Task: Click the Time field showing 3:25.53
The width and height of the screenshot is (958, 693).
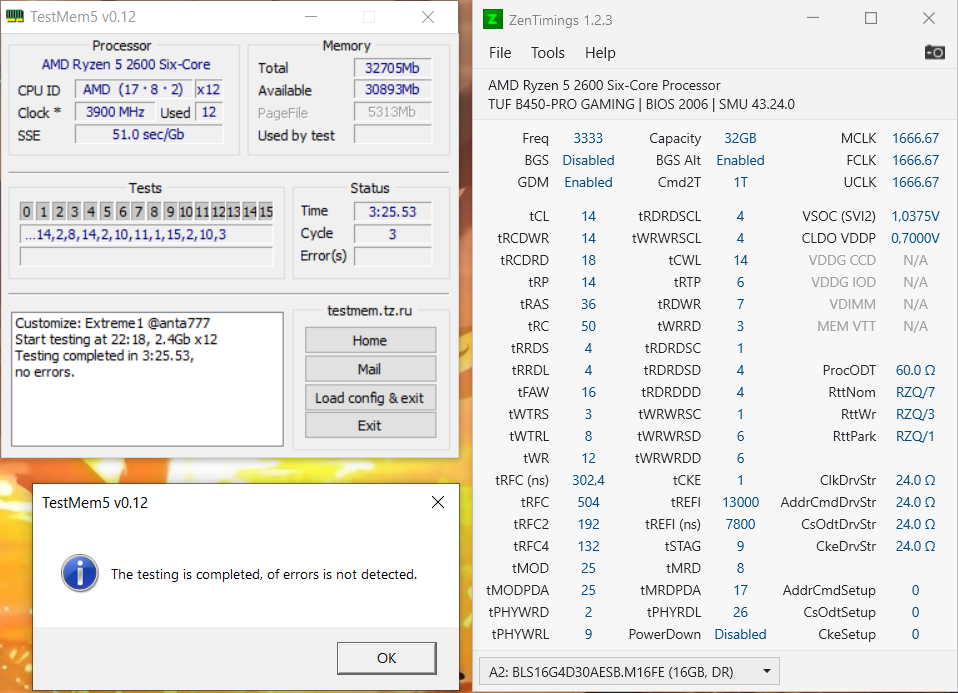Action: click(392, 211)
